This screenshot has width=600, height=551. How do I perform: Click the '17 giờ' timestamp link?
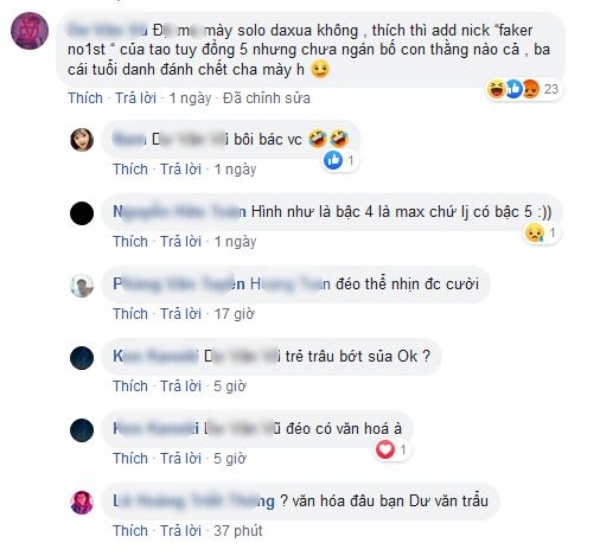(x=234, y=314)
